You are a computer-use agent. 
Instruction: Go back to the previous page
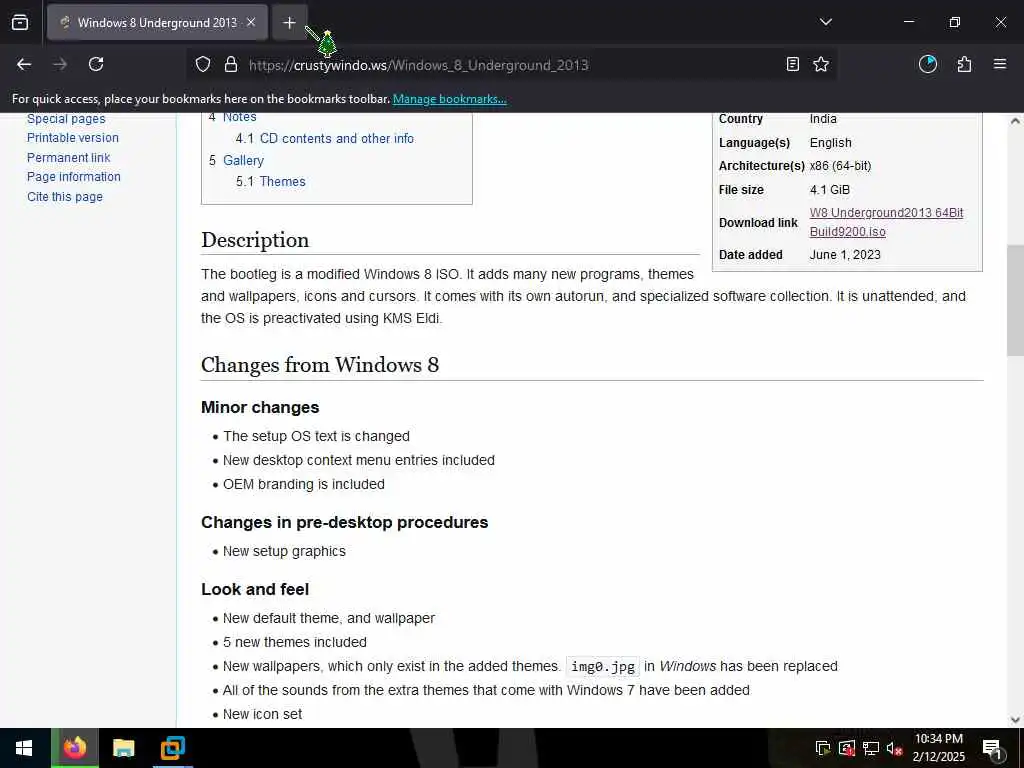click(24, 64)
